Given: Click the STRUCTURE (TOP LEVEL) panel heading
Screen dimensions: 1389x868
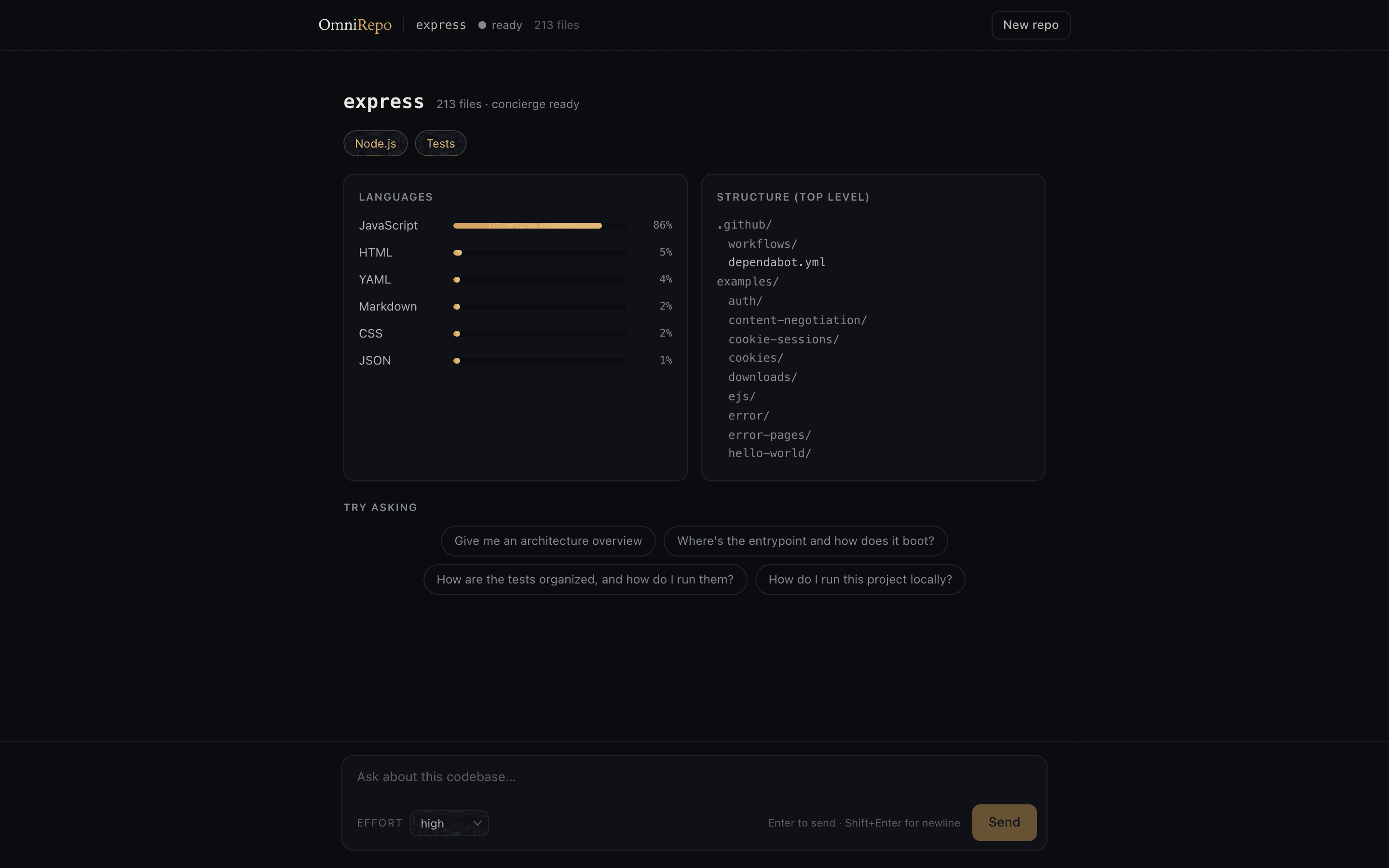Looking at the screenshot, I should [793, 197].
